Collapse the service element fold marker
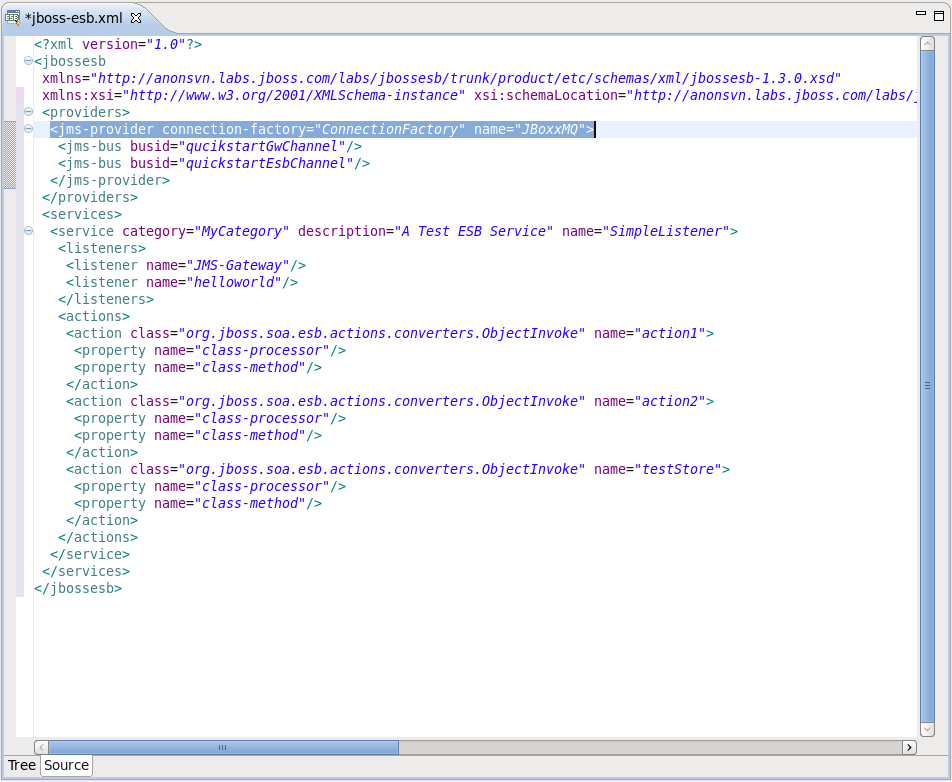 coord(28,231)
